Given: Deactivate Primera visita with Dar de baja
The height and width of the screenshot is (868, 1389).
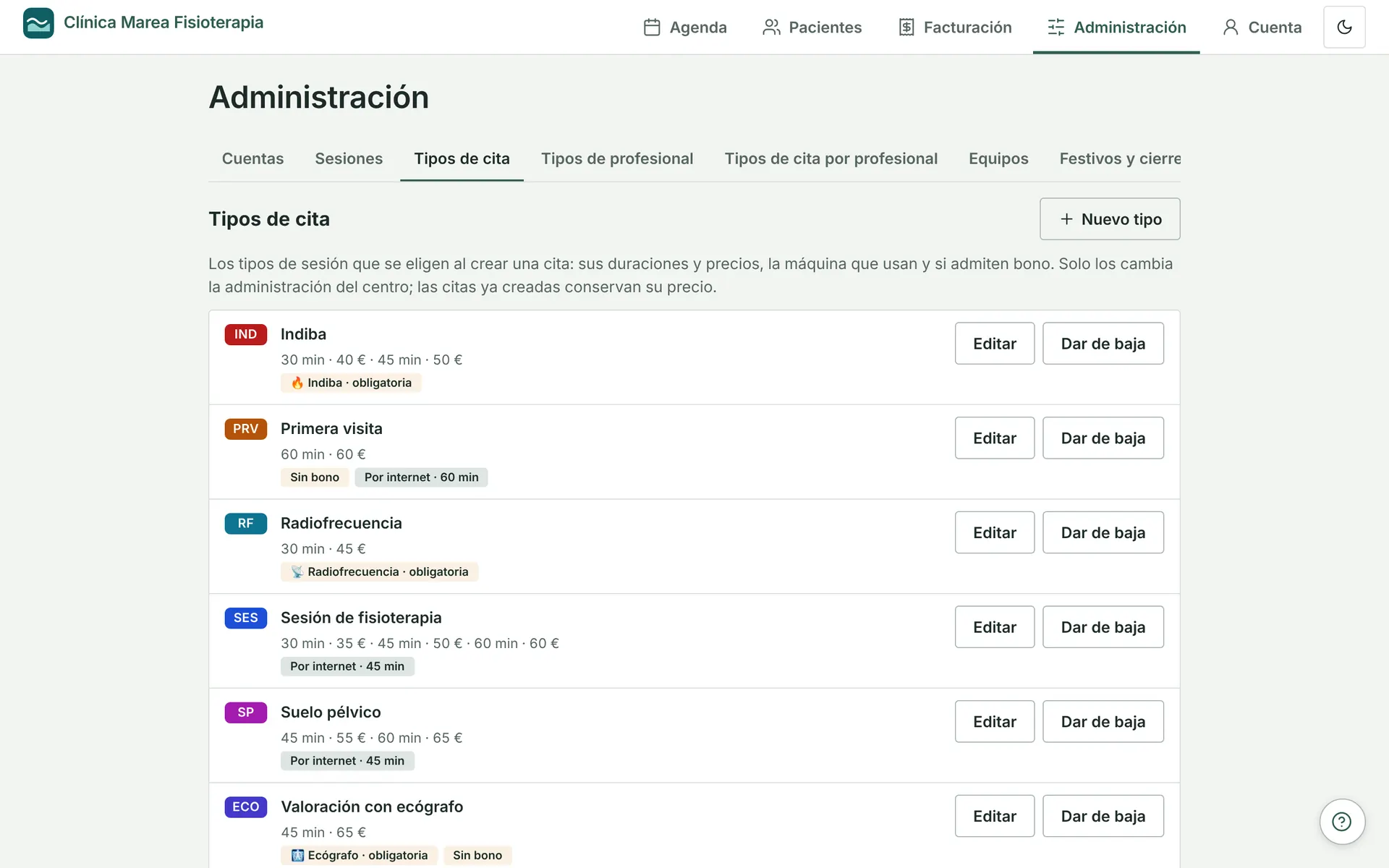Looking at the screenshot, I should click(1103, 438).
